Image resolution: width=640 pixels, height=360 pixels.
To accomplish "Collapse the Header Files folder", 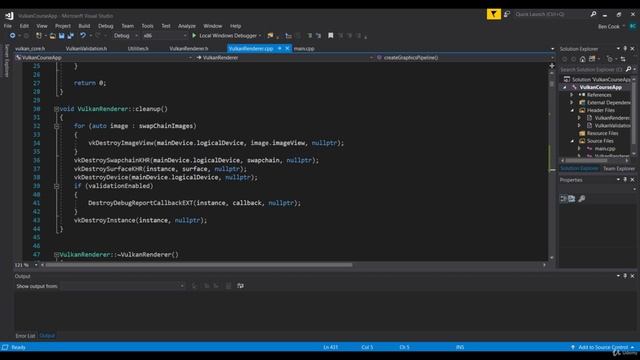I will [x=572, y=110].
